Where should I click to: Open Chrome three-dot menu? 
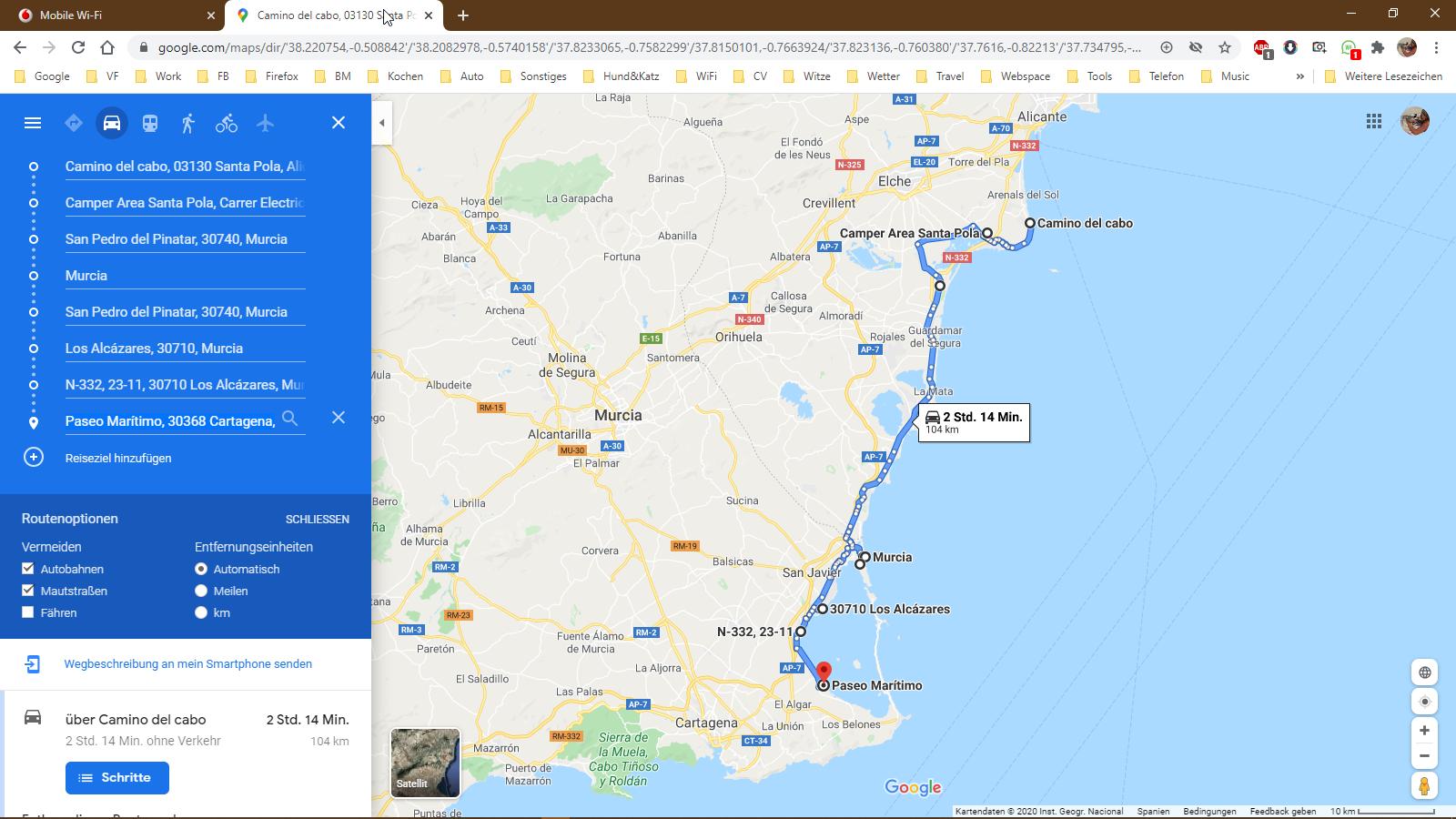point(1436,47)
